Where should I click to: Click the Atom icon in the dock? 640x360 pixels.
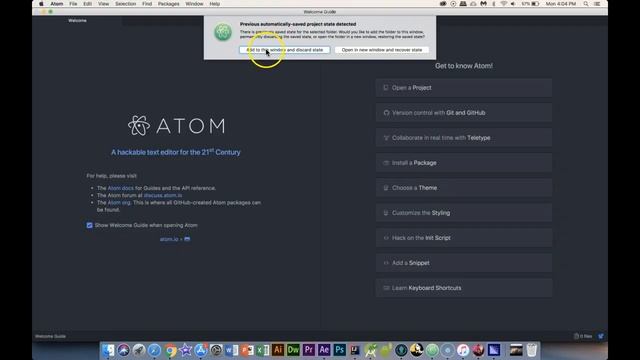[432, 350]
